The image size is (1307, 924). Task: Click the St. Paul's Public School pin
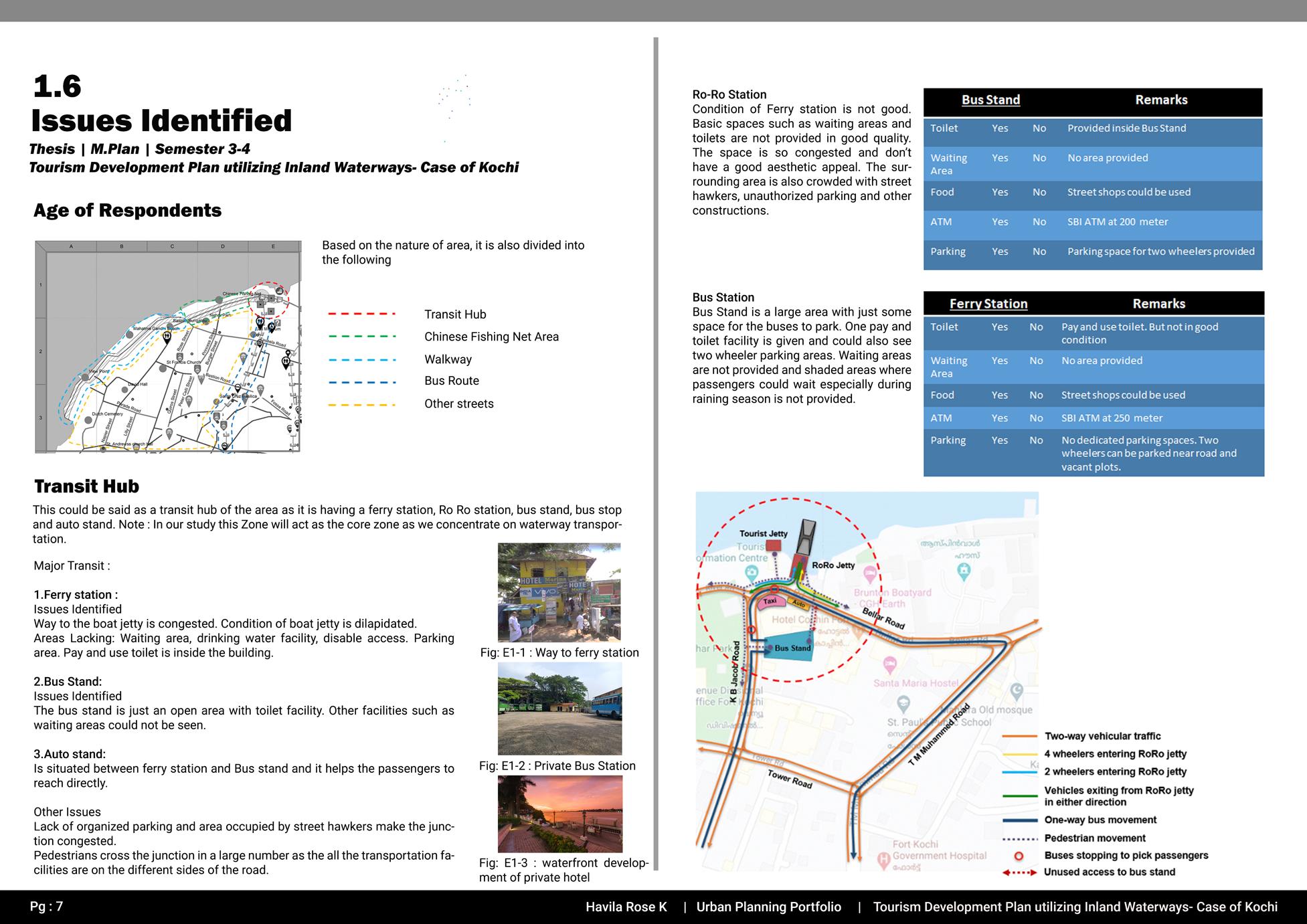pos(903,704)
